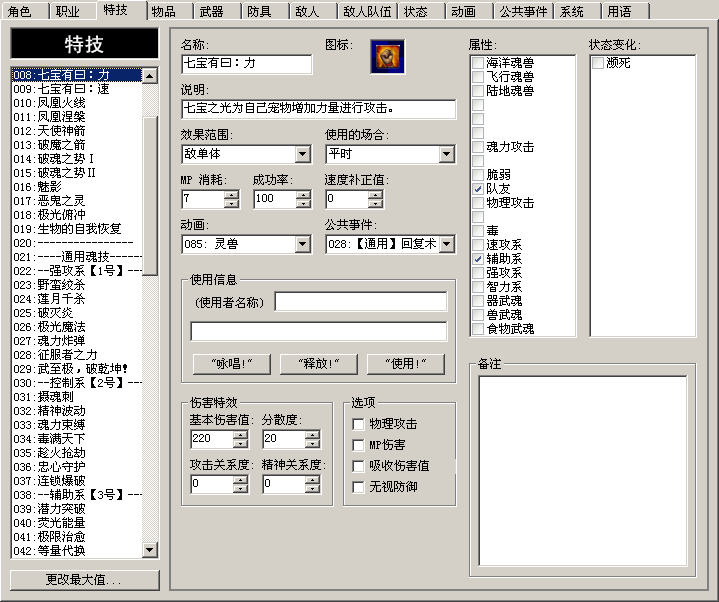Open the 效果范围 dropdown
Image resolution: width=719 pixels, height=602 pixels.
coord(302,154)
